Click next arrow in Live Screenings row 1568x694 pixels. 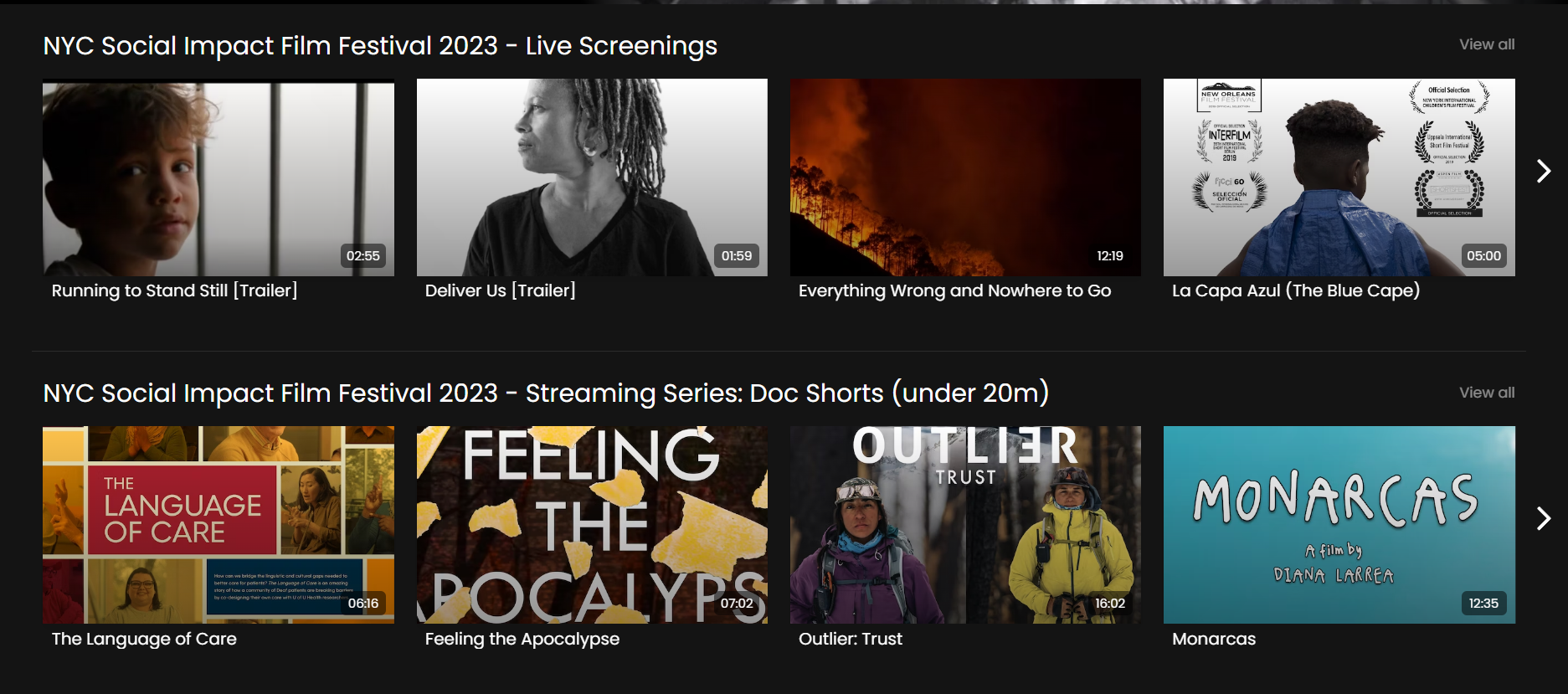pyautogui.click(x=1544, y=171)
